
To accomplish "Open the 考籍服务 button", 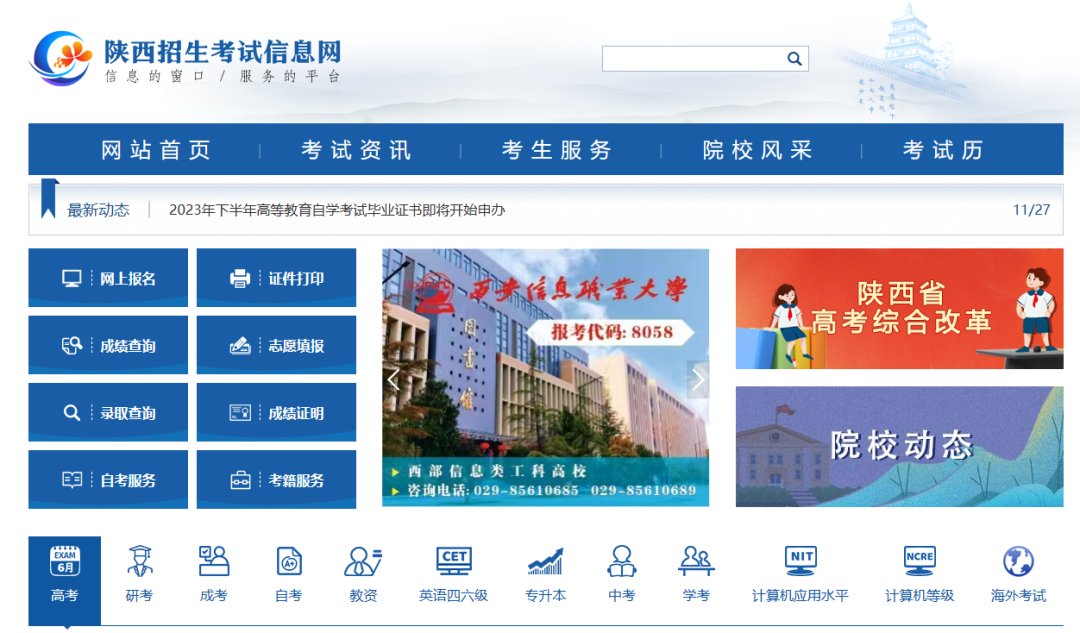I will [276, 479].
